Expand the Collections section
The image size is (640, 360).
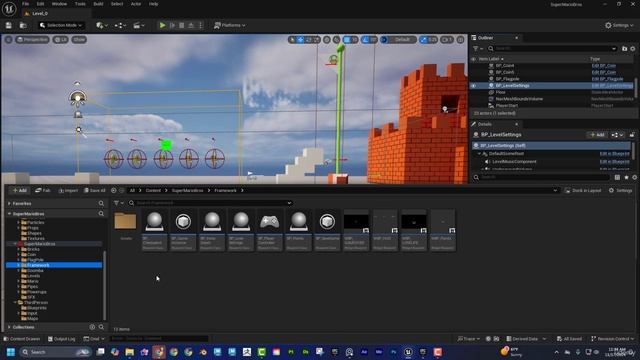[9, 327]
